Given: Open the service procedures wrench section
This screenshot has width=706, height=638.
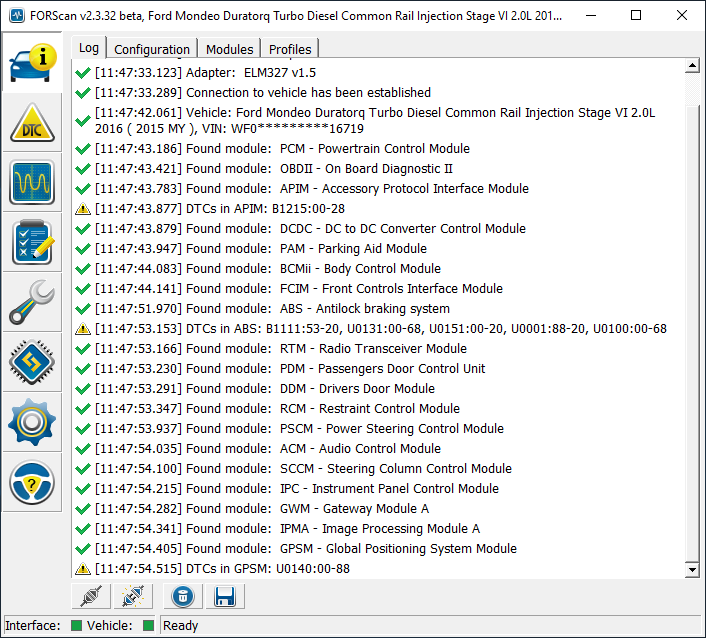Looking at the screenshot, I should point(32,302).
